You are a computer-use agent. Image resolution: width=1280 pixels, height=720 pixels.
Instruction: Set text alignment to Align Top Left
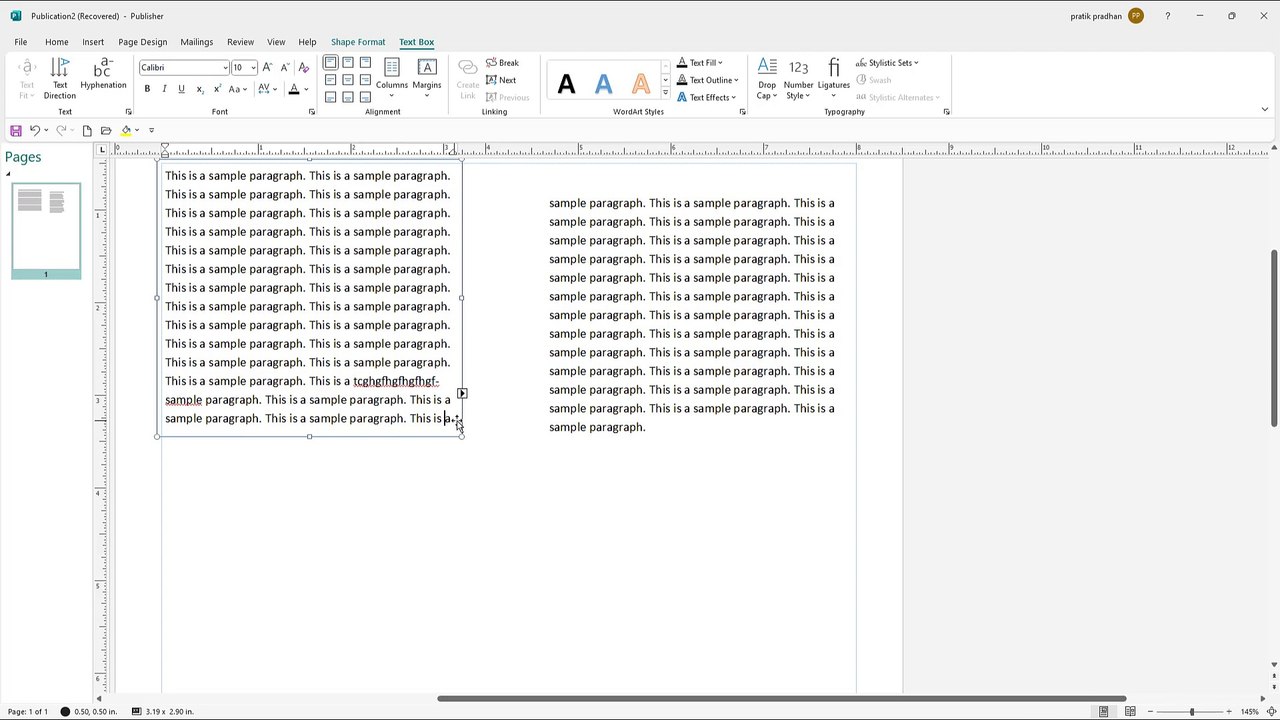(x=330, y=63)
